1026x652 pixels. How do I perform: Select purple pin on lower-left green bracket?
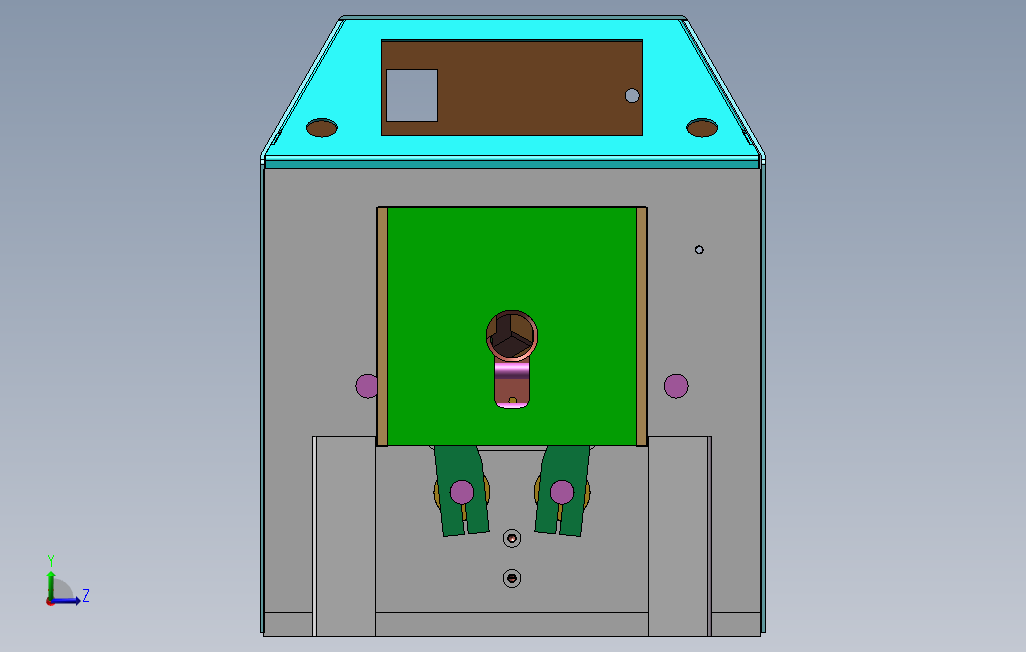coord(462,492)
